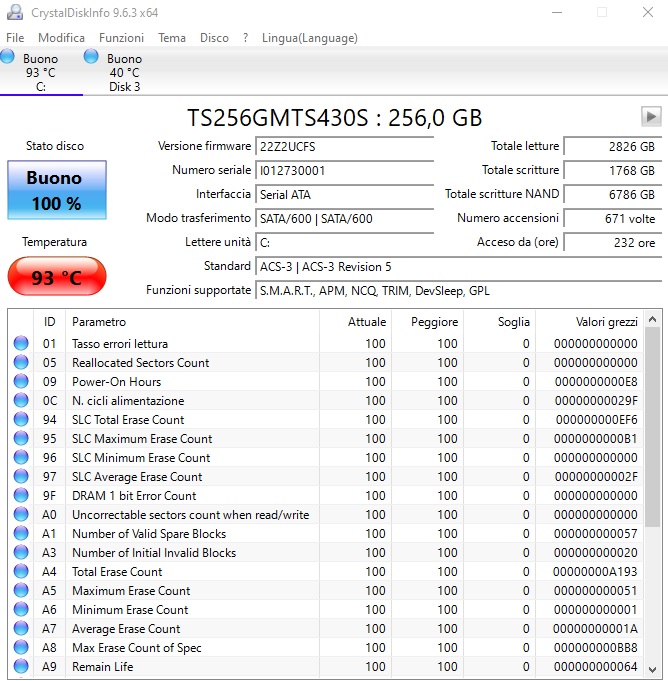Screen dimensions: 668x681
Task: Click the Soglia column header
Action: click(x=499, y=322)
